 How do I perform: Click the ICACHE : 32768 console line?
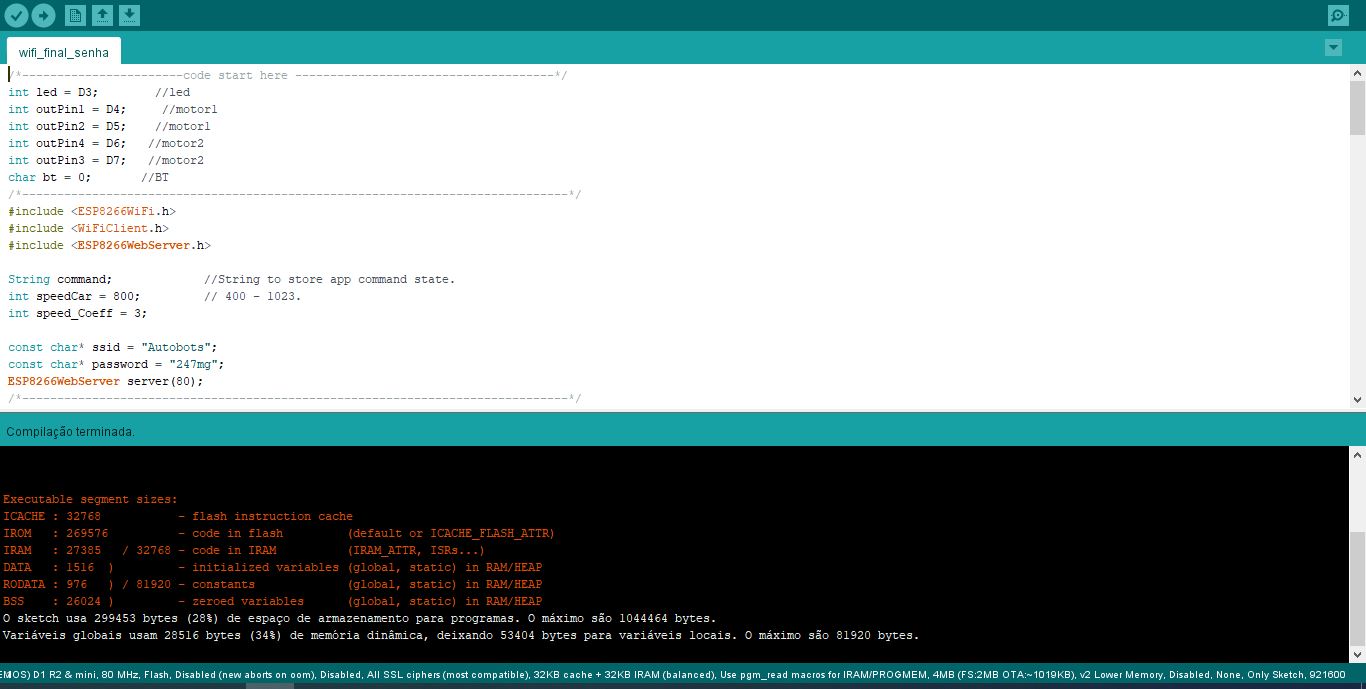178,516
